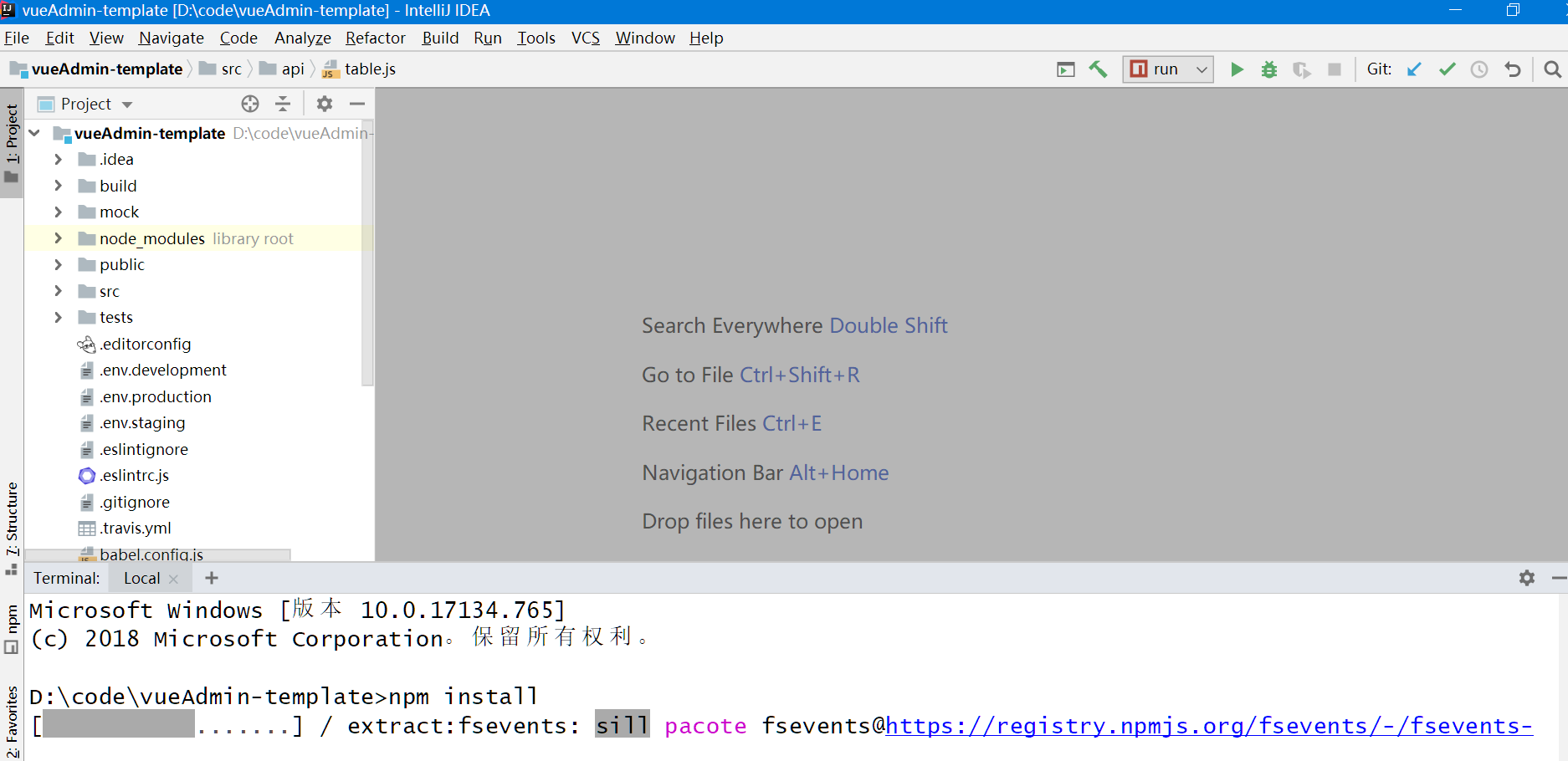Click Run with Coverage icon
The width and height of the screenshot is (1568, 761).
point(1301,69)
